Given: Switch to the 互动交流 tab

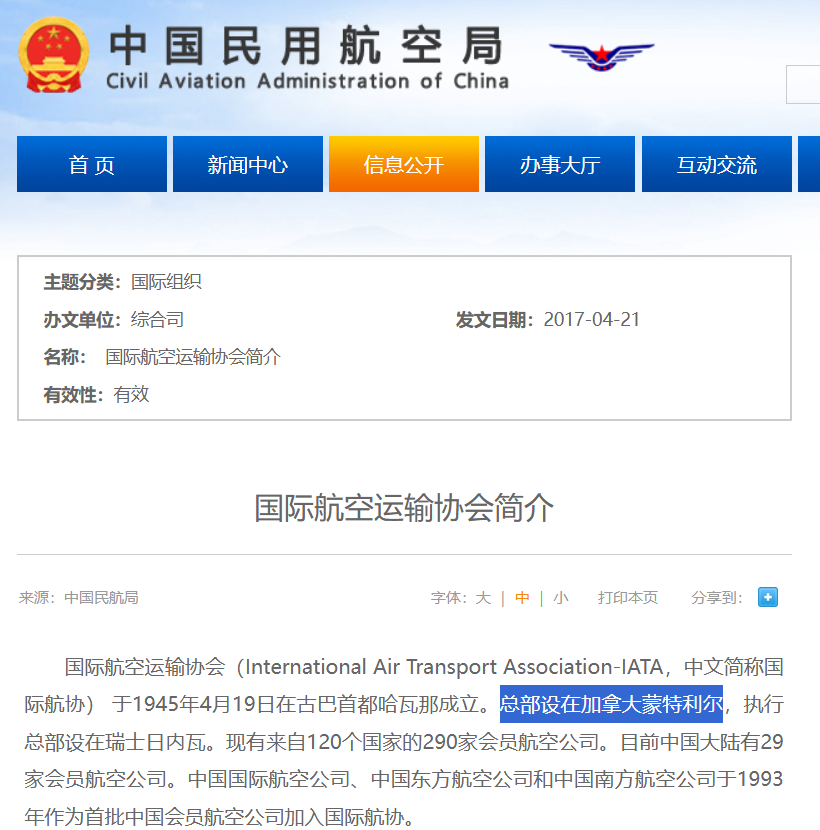Looking at the screenshot, I should tap(716, 165).
